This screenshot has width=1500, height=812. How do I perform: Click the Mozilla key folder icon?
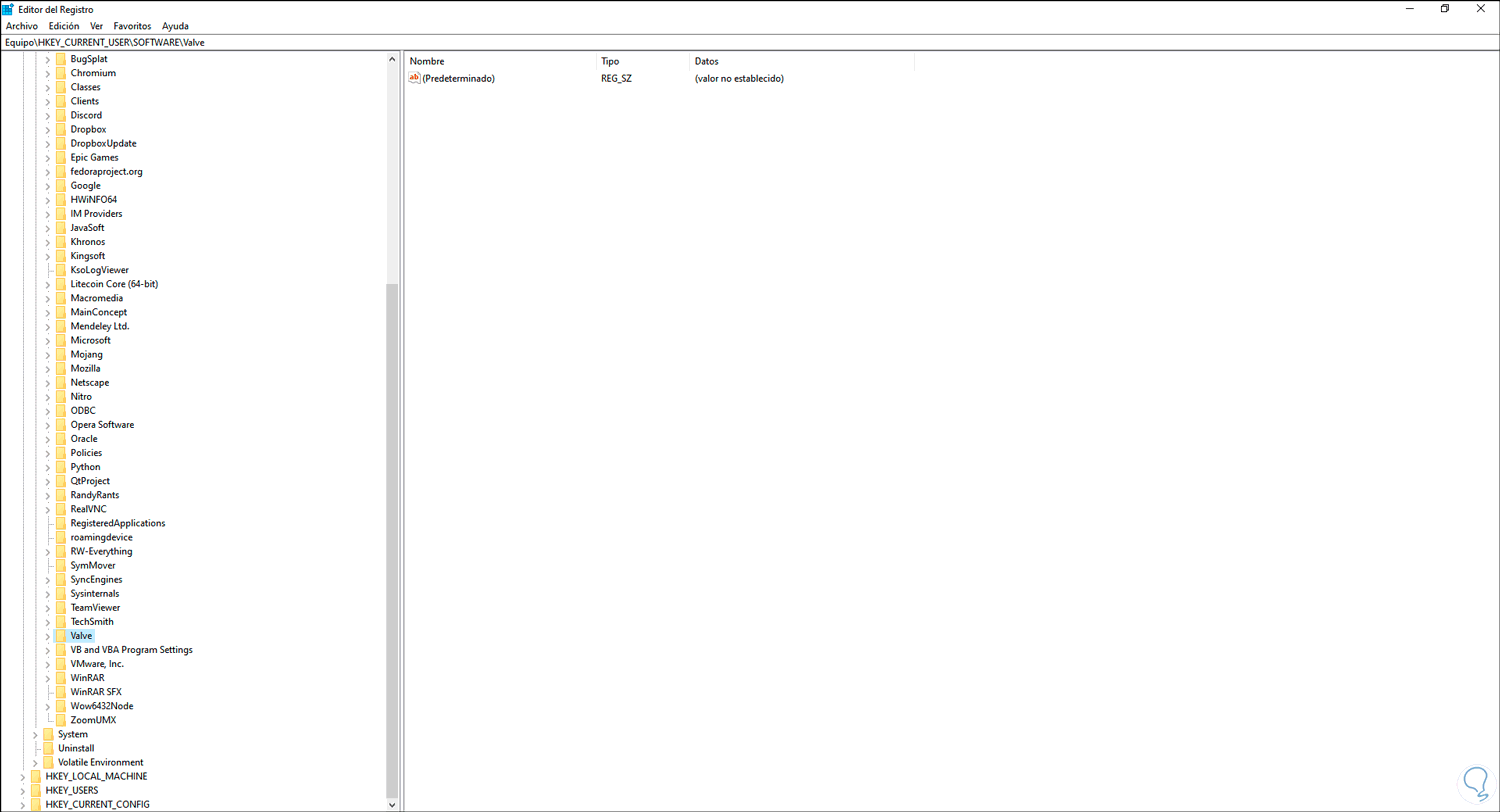(61, 368)
